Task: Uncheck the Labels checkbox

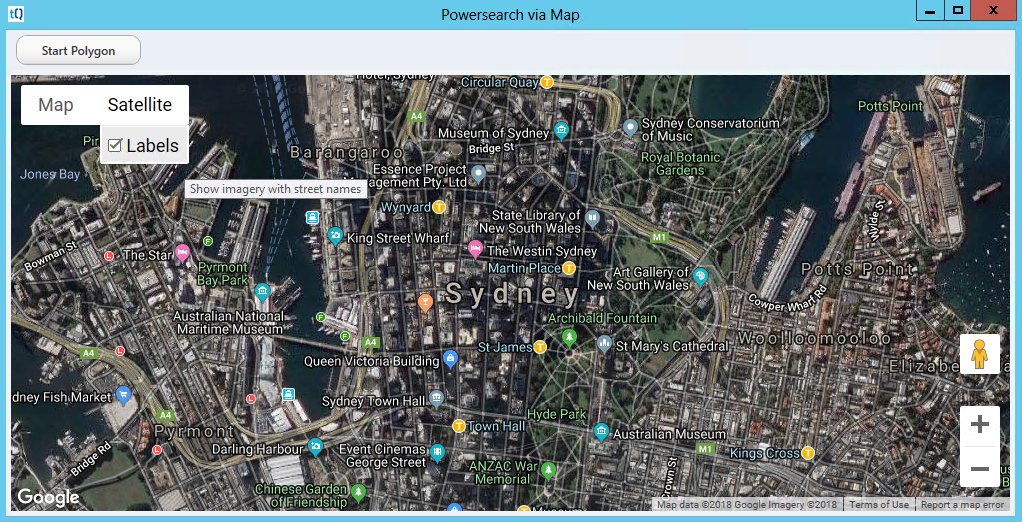Action: click(x=115, y=145)
